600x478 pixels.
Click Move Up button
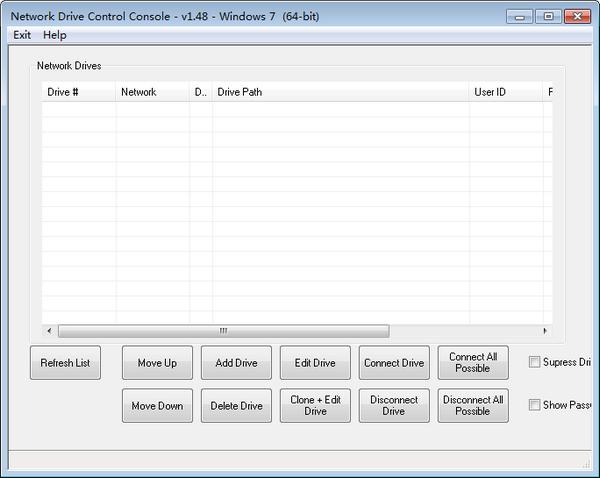157,363
